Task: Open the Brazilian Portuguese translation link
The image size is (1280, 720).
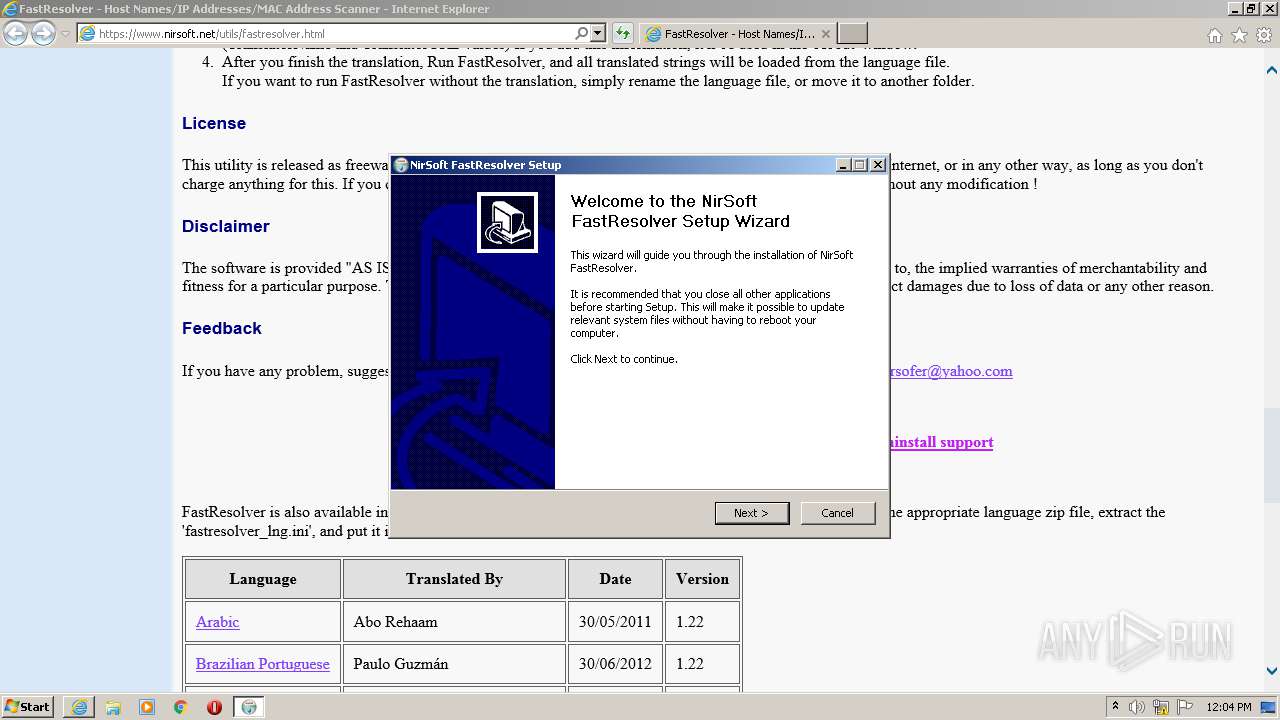Action: click(262, 664)
